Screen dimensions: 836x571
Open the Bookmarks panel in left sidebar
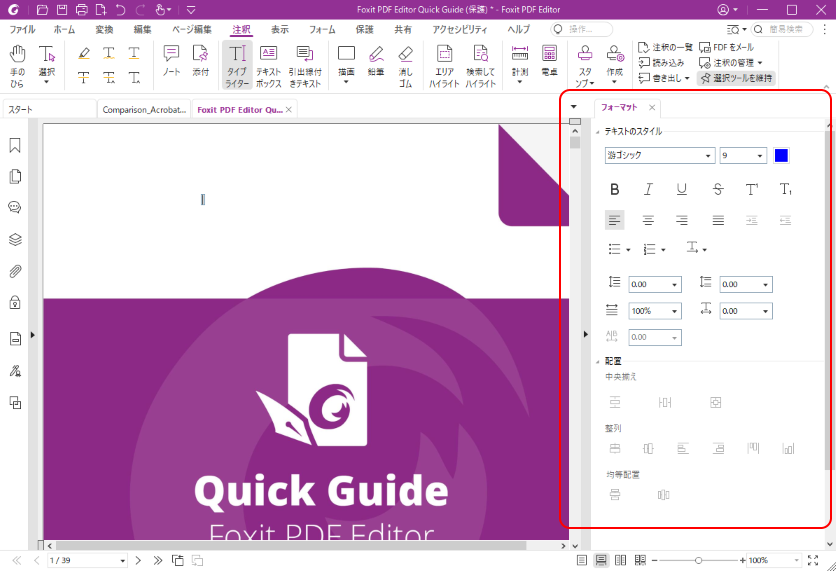[x=15, y=145]
